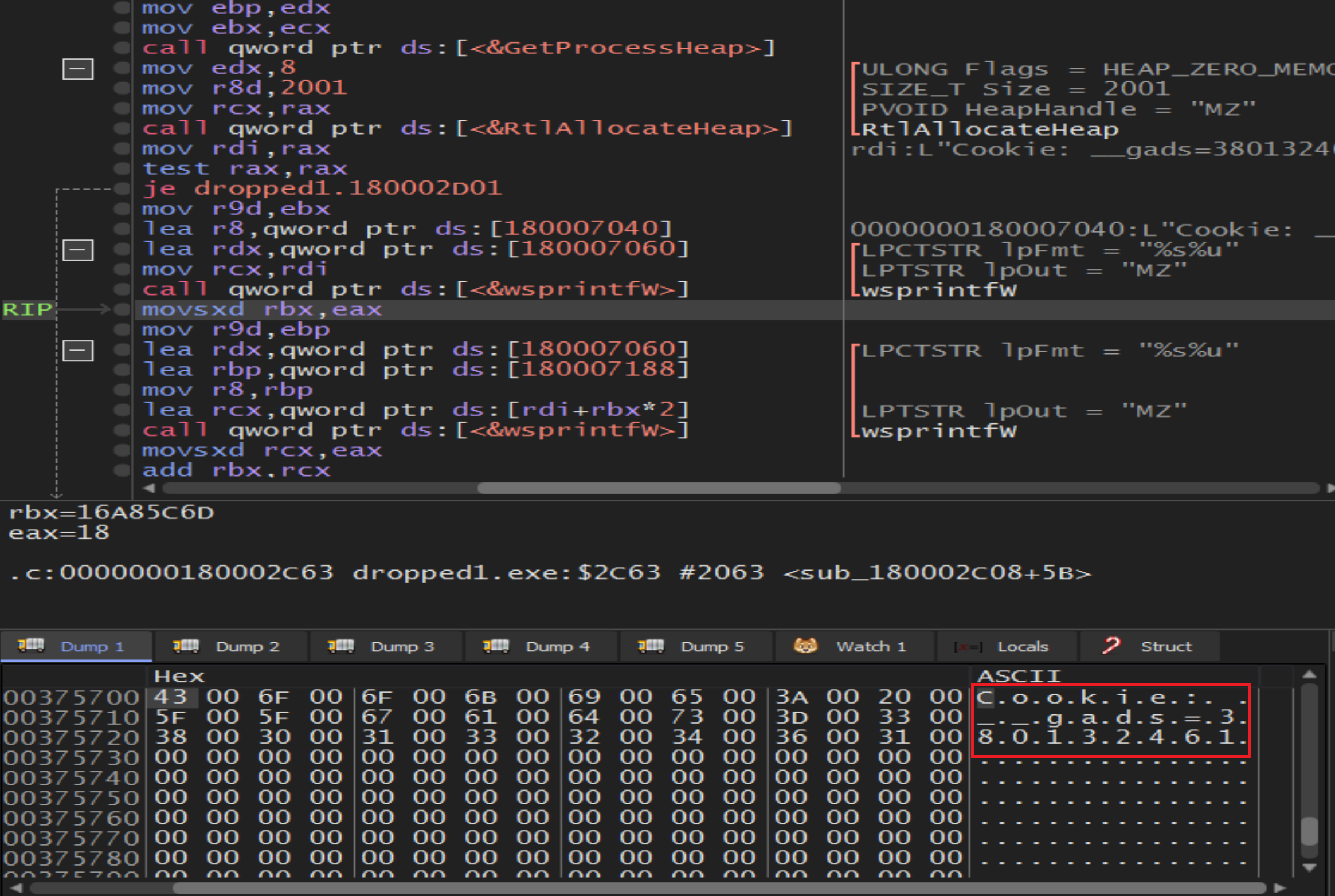This screenshot has height=896, width=1335.
Task: Collapse the block below the RIP line
Action: tap(78, 351)
